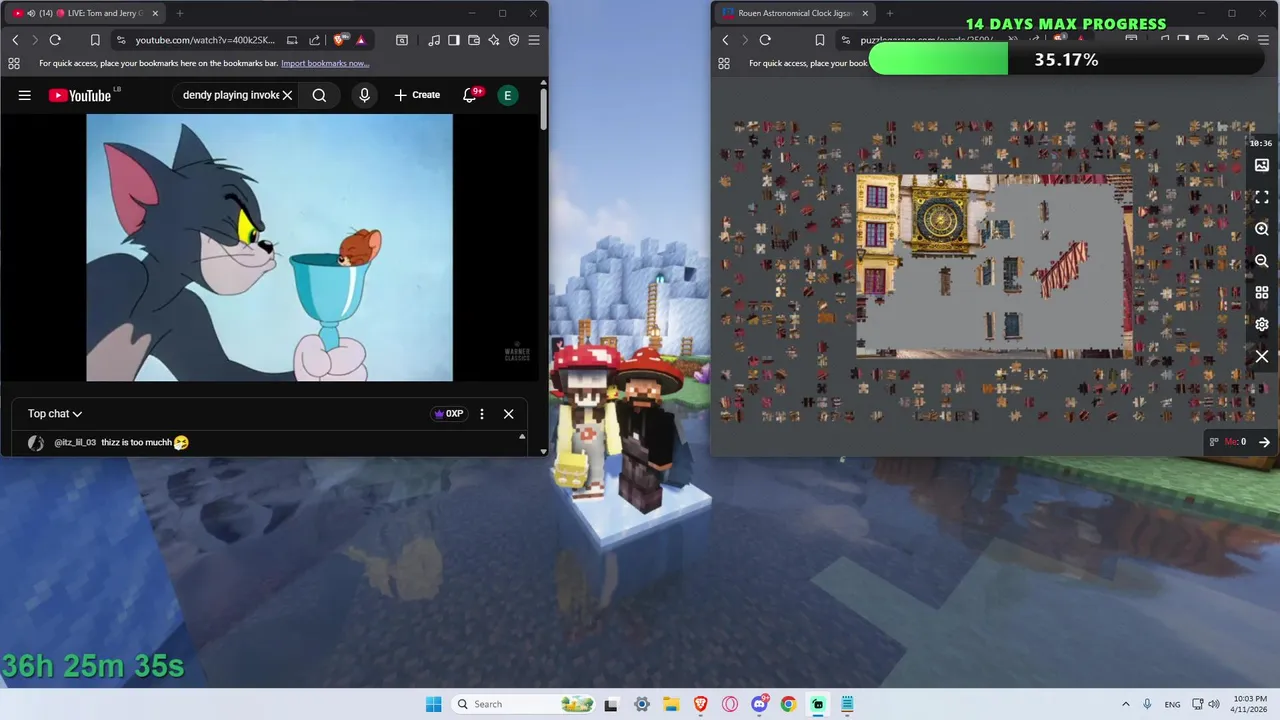The image size is (1280, 720).
Task: Open apps grid on YouTube window bookmarks bar
Action: [x=14, y=63]
